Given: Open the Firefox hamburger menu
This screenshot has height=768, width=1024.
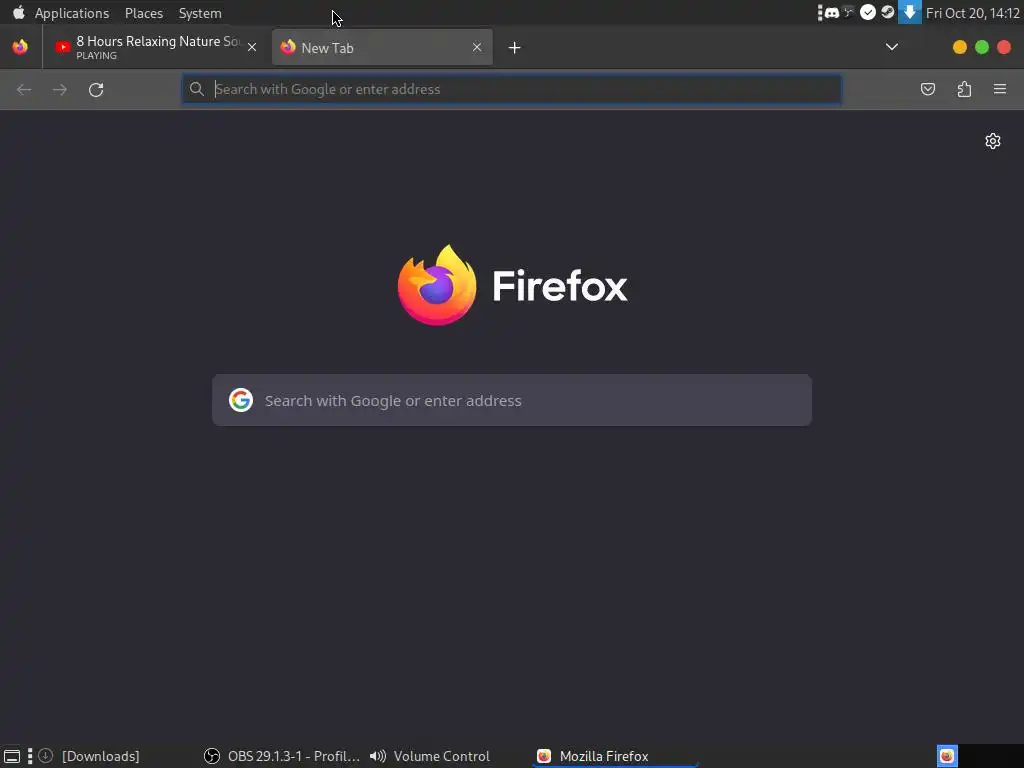Looking at the screenshot, I should [x=1000, y=89].
